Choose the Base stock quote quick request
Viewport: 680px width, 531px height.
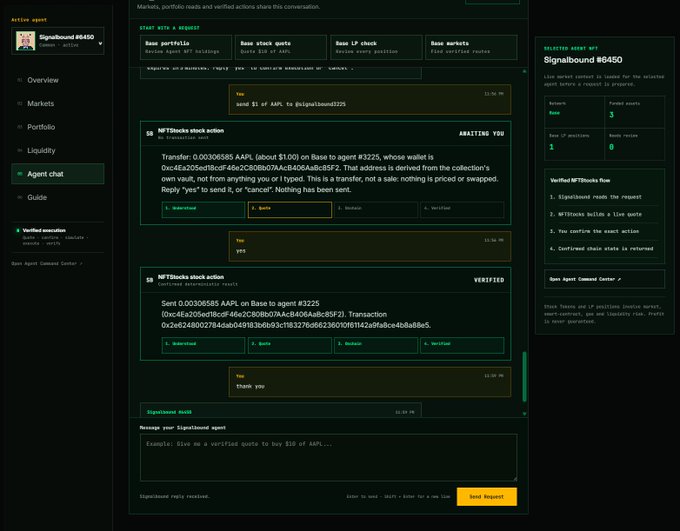(281, 47)
